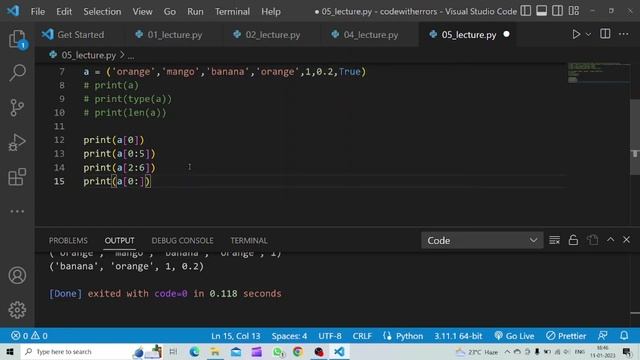Change encoding via UTF-8
Viewport: 640px width, 360px height.
pyautogui.click(x=330, y=336)
